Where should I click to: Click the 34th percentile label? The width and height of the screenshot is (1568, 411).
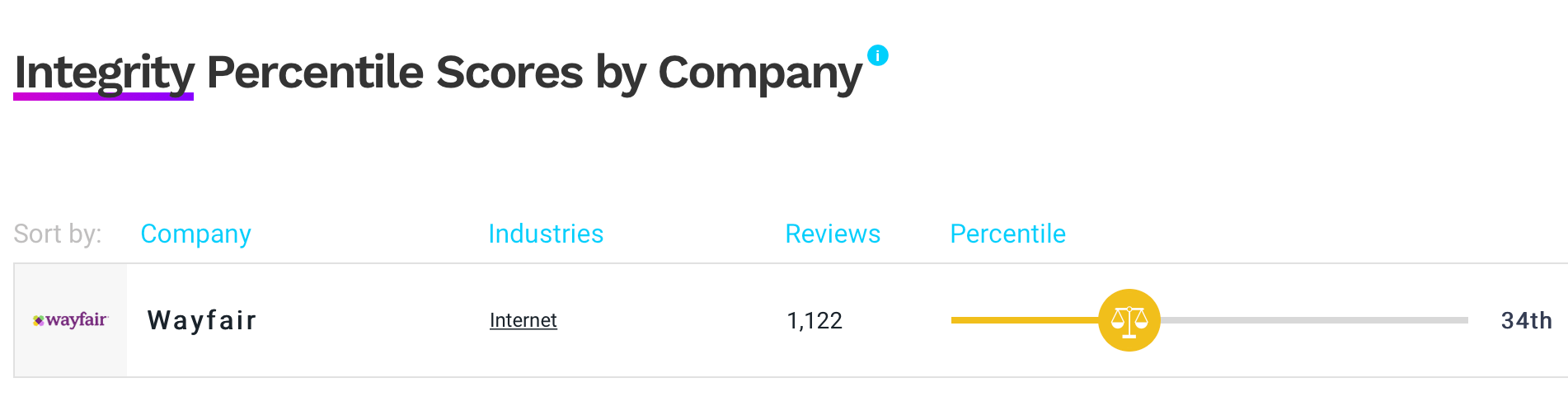1526,320
